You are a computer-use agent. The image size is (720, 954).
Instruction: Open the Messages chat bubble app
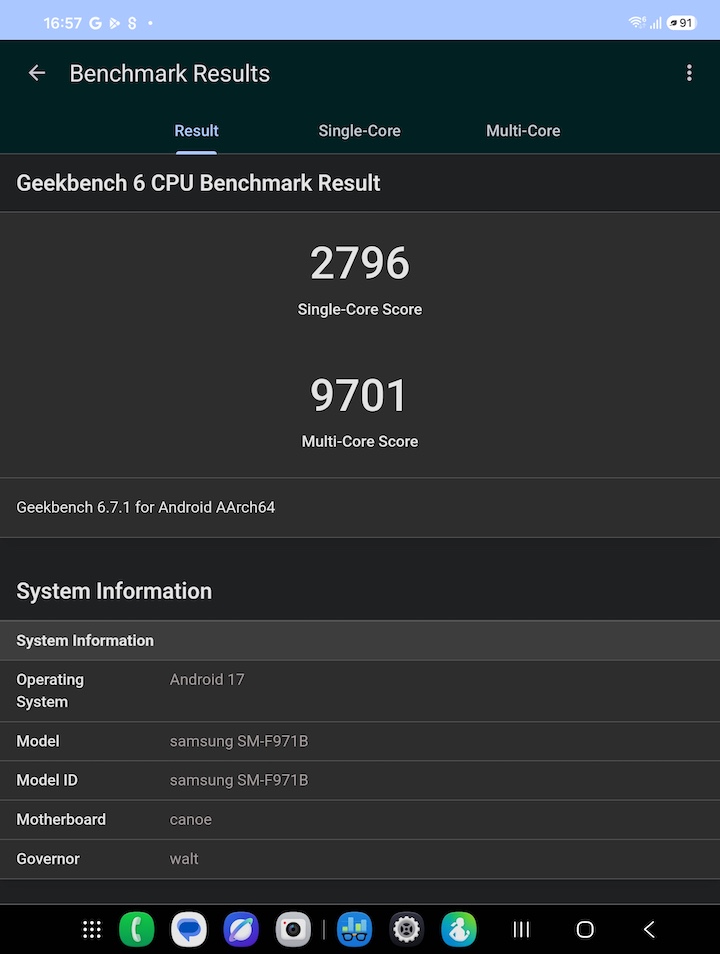[x=189, y=929]
